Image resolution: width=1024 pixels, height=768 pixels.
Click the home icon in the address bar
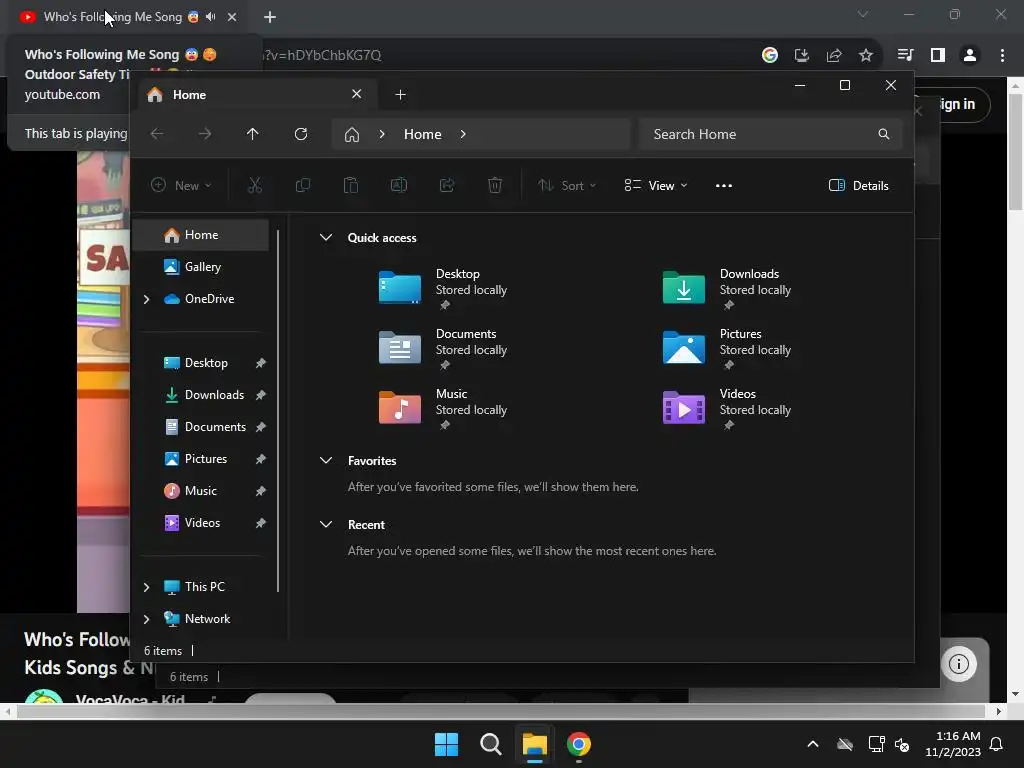click(x=352, y=135)
